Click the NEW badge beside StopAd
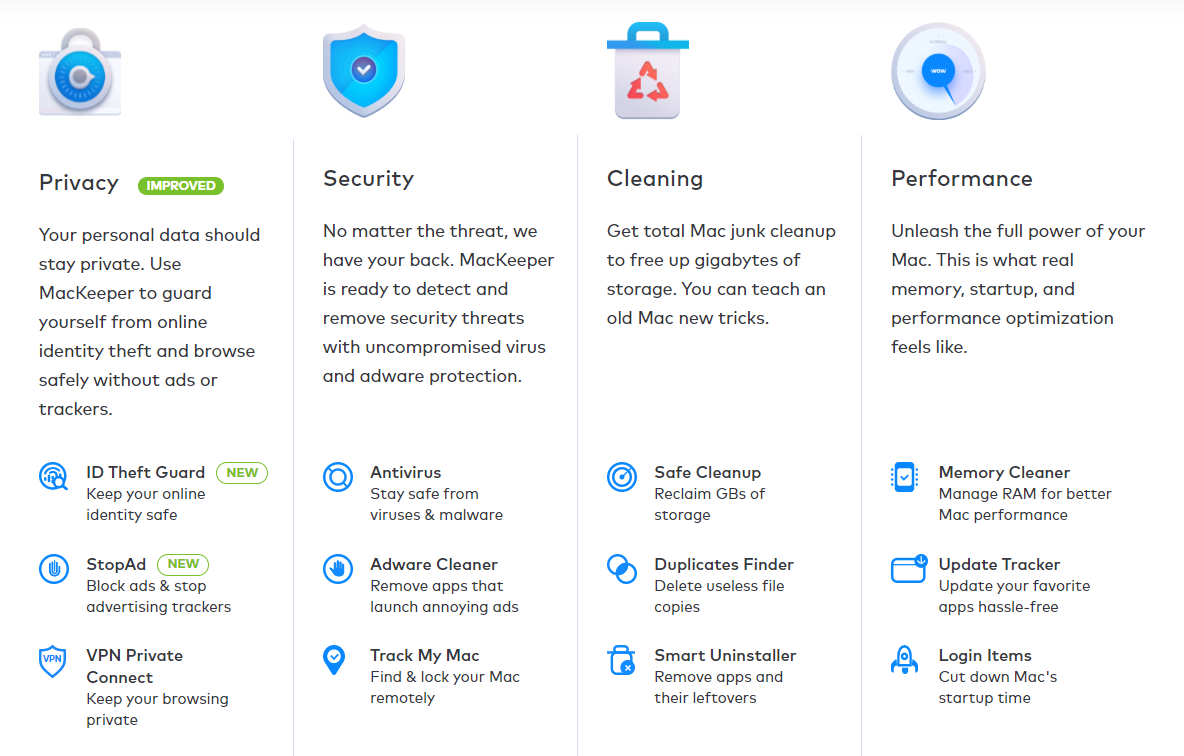The height and width of the screenshot is (756, 1184). pos(183,564)
